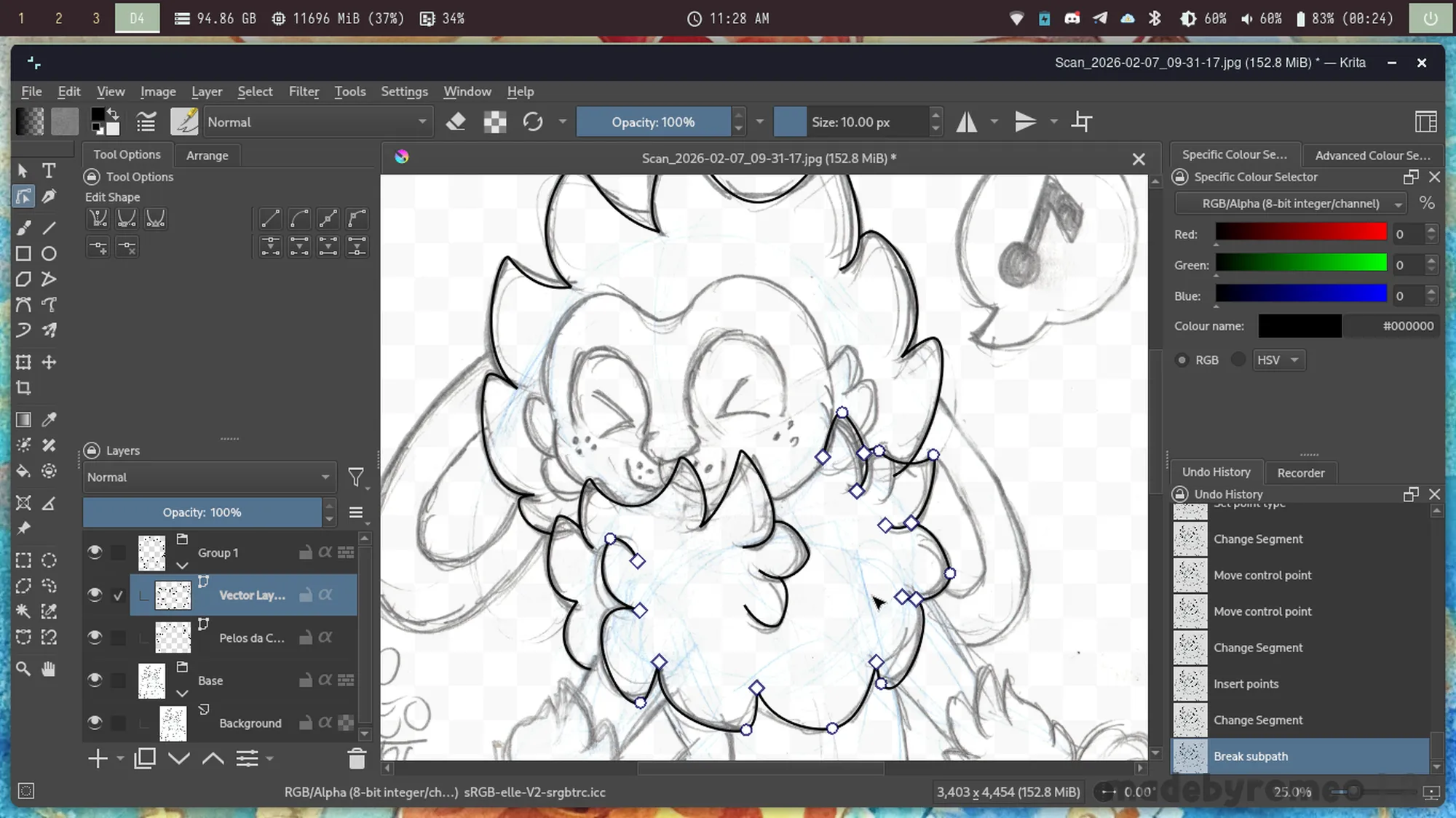Screen dimensions: 1456x818
Task: Select the Calligraphy tool
Action: pos(49,196)
